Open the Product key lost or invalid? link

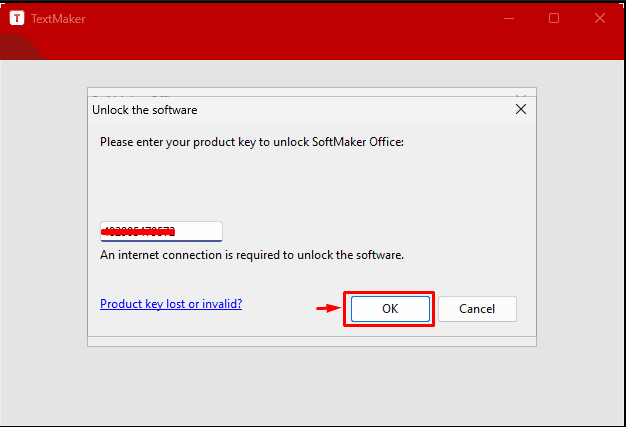coord(171,304)
